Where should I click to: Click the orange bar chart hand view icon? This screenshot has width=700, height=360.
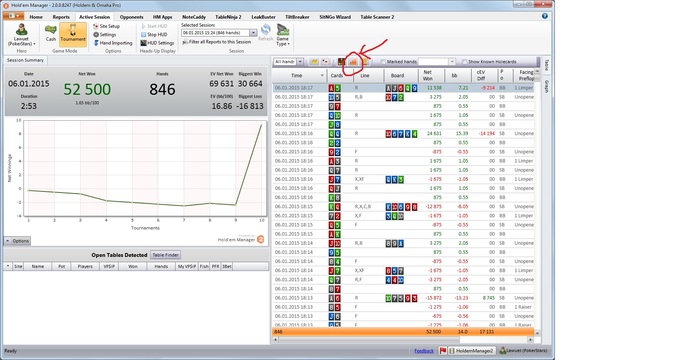click(x=353, y=62)
